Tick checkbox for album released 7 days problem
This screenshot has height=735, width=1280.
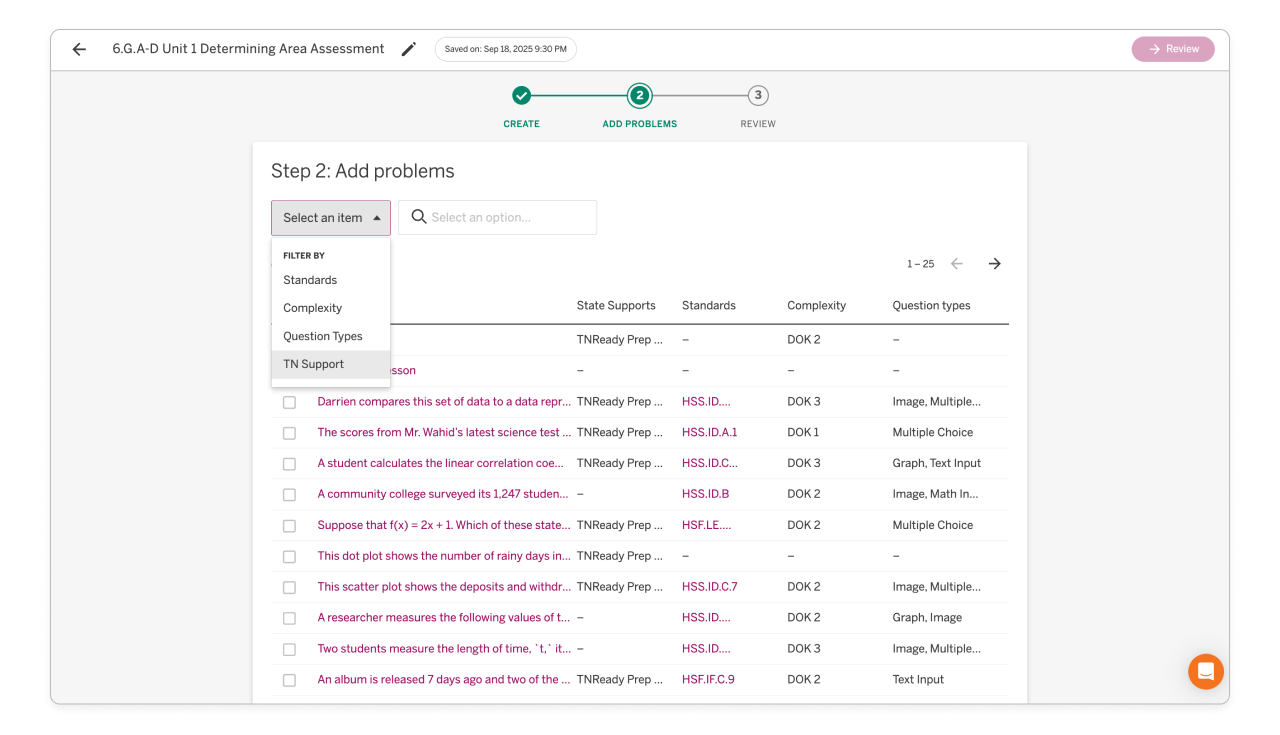point(289,680)
